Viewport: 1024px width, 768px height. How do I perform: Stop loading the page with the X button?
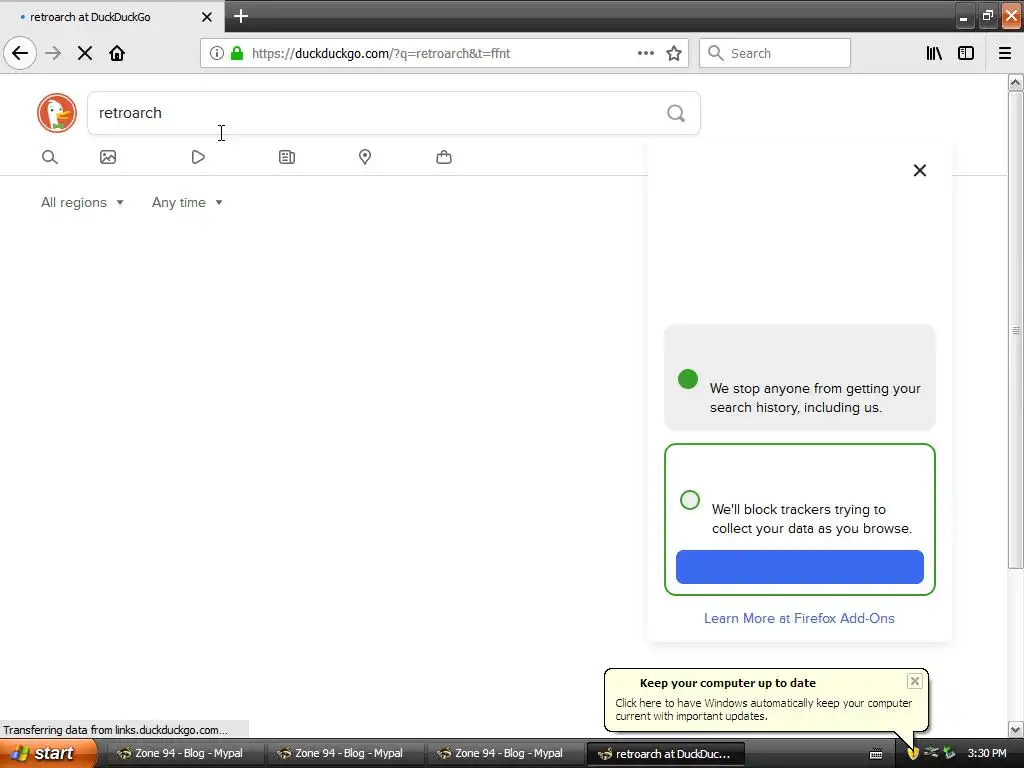85,53
